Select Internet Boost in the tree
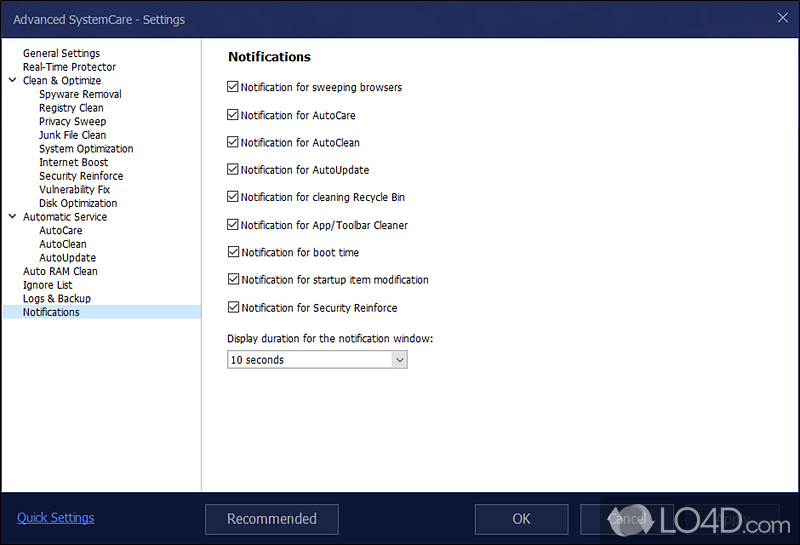The width and height of the screenshot is (800, 545). click(x=73, y=162)
